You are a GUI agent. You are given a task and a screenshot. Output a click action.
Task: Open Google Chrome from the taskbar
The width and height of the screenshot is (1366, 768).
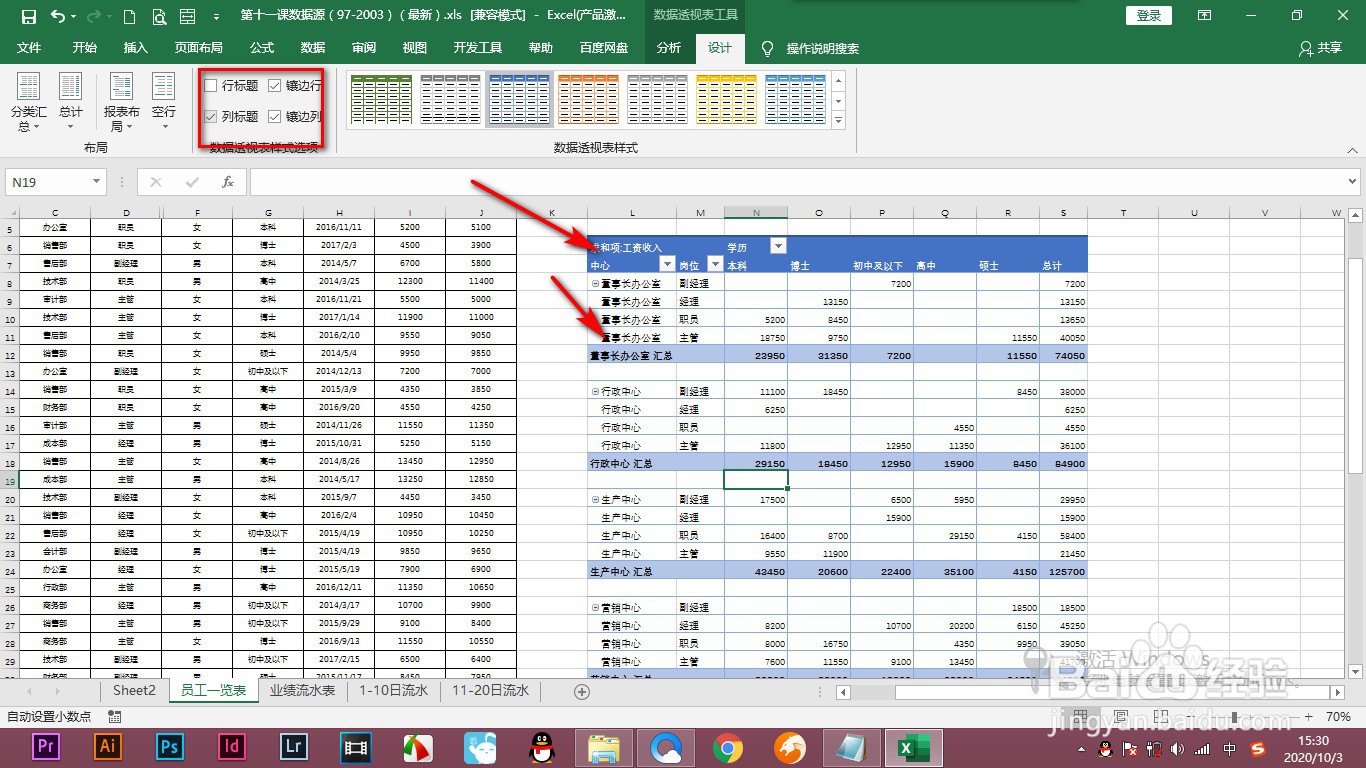pos(728,747)
